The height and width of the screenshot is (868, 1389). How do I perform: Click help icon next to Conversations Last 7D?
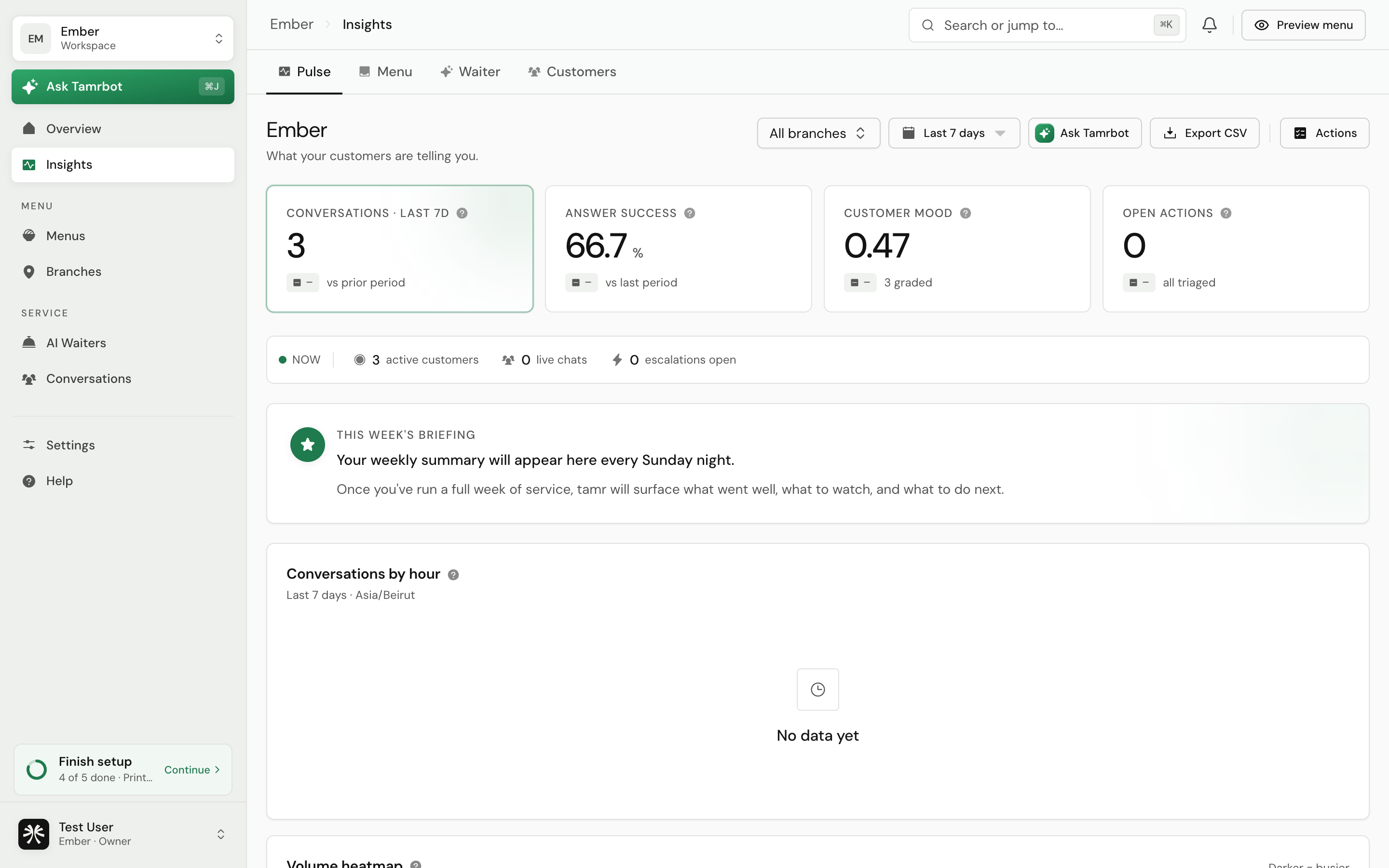[x=462, y=213]
